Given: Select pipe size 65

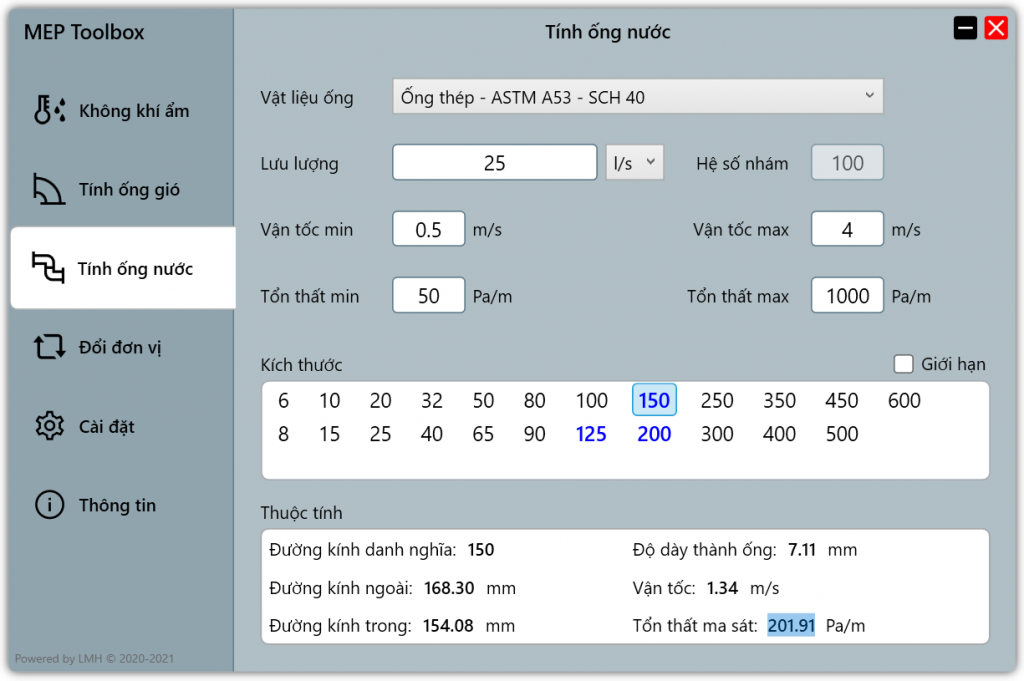Looking at the screenshot, I should pos(483,434).
